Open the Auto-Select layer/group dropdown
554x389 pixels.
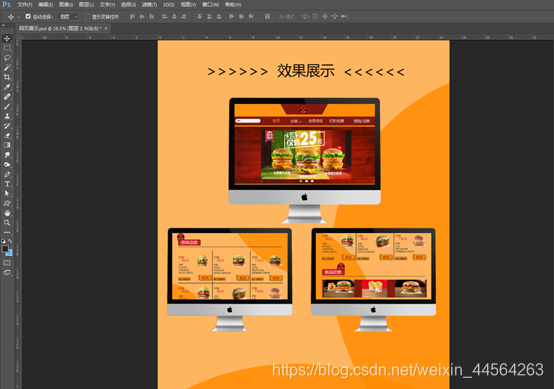coord(68,17)
